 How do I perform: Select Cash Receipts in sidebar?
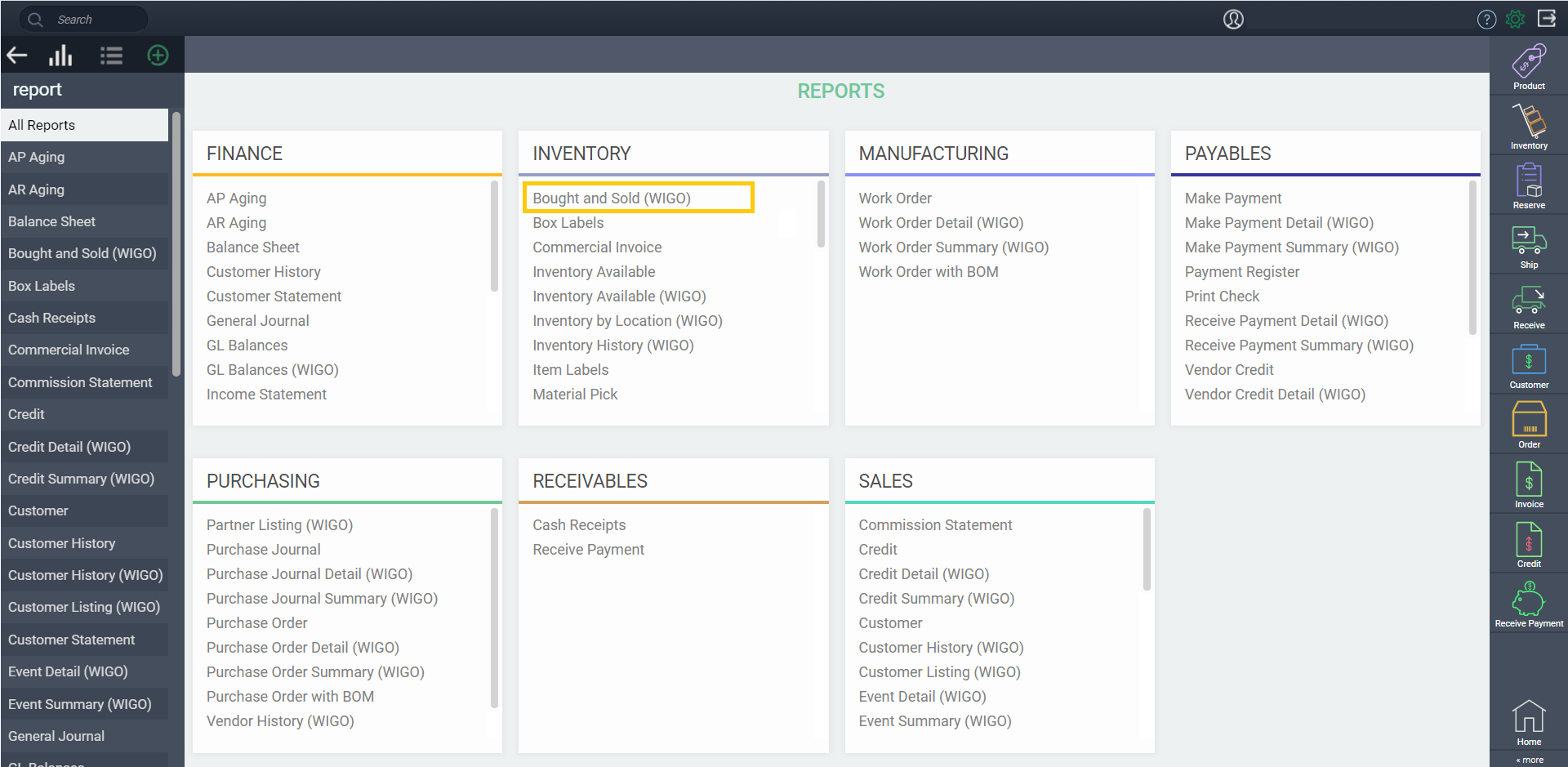(x=85, y=318)
